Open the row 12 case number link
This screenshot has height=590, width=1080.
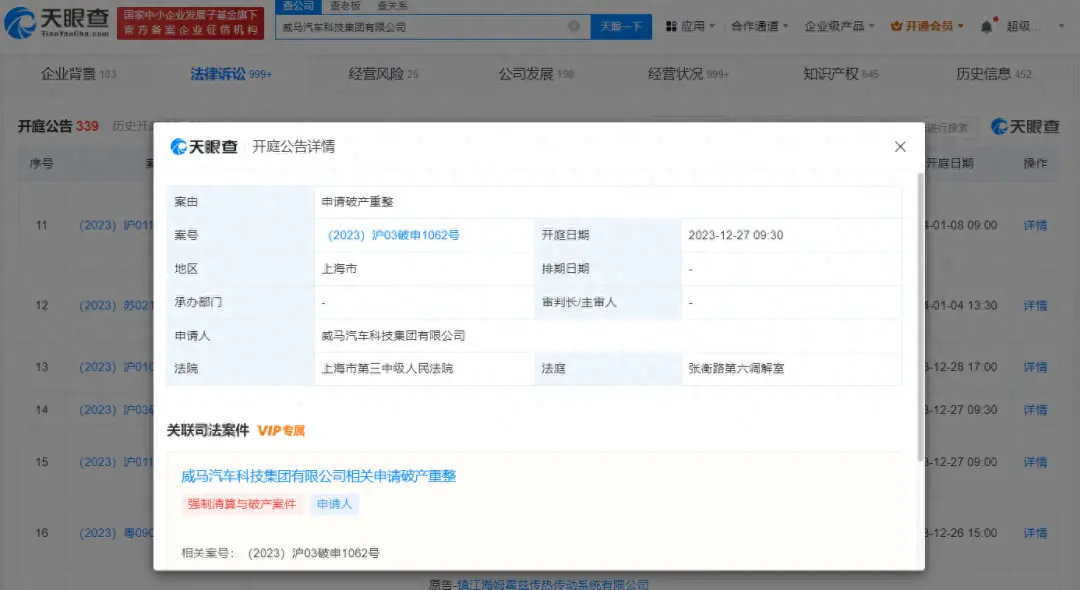coord(116,306)
